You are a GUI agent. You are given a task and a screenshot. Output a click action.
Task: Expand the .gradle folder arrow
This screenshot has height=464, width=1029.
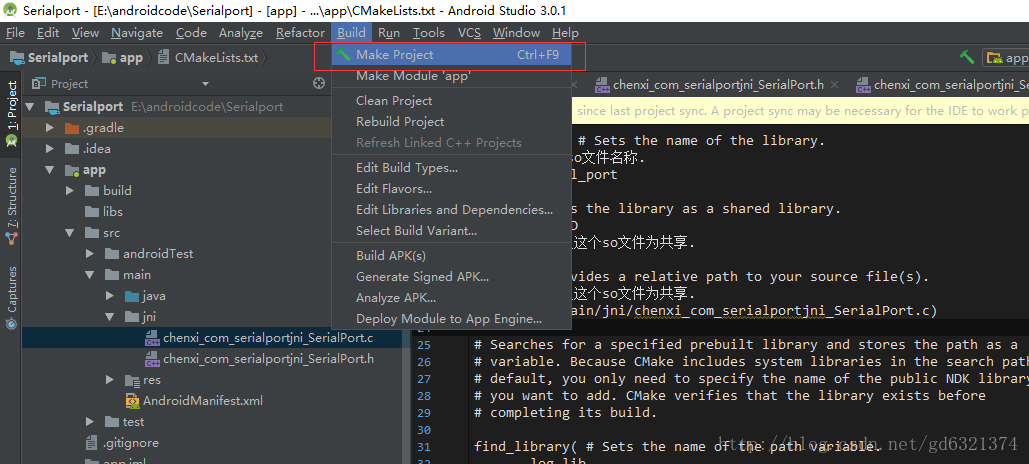(x=50, y=127)
